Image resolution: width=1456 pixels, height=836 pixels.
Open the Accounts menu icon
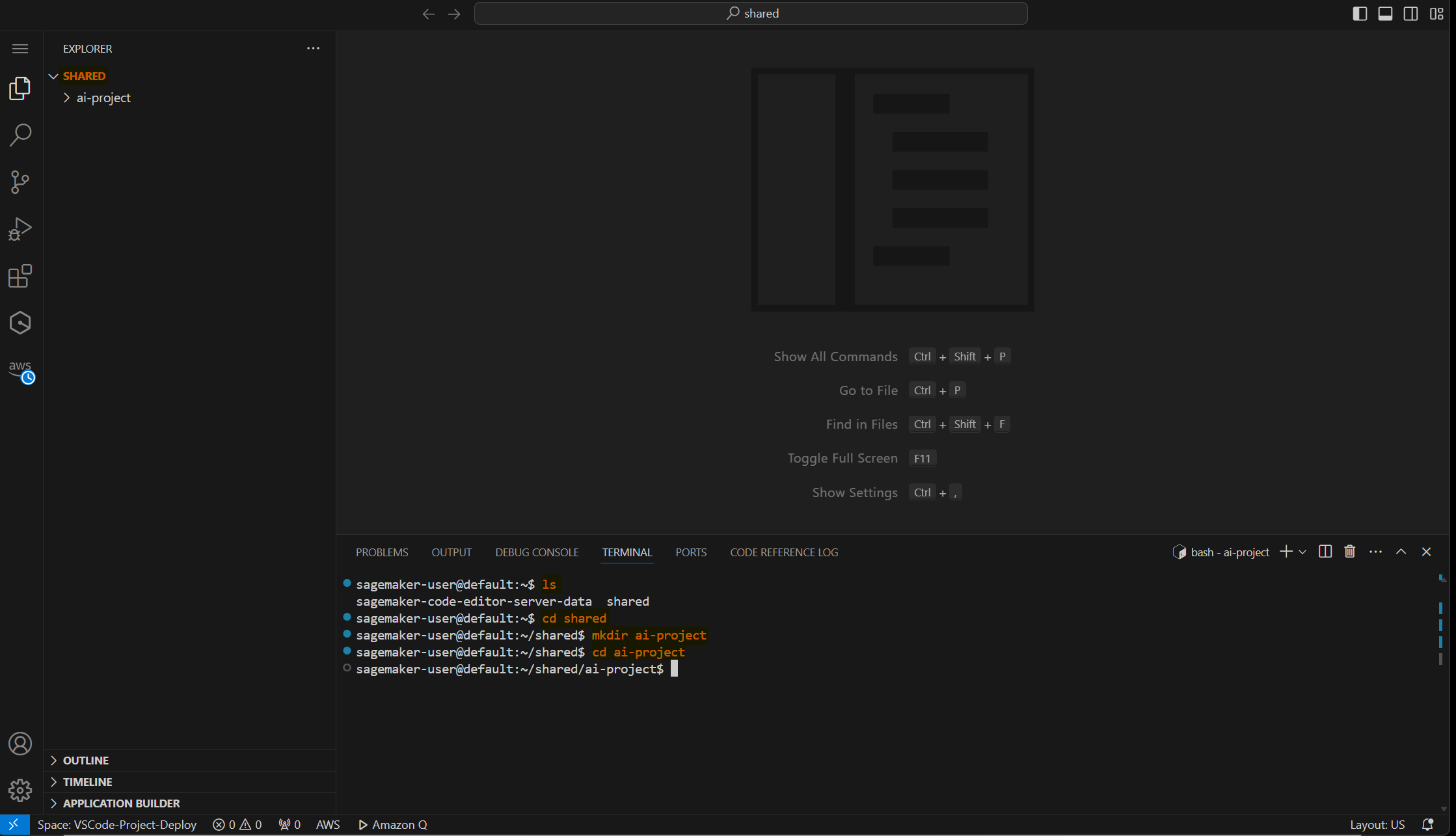pyautogui.click(x=20, y=744)
